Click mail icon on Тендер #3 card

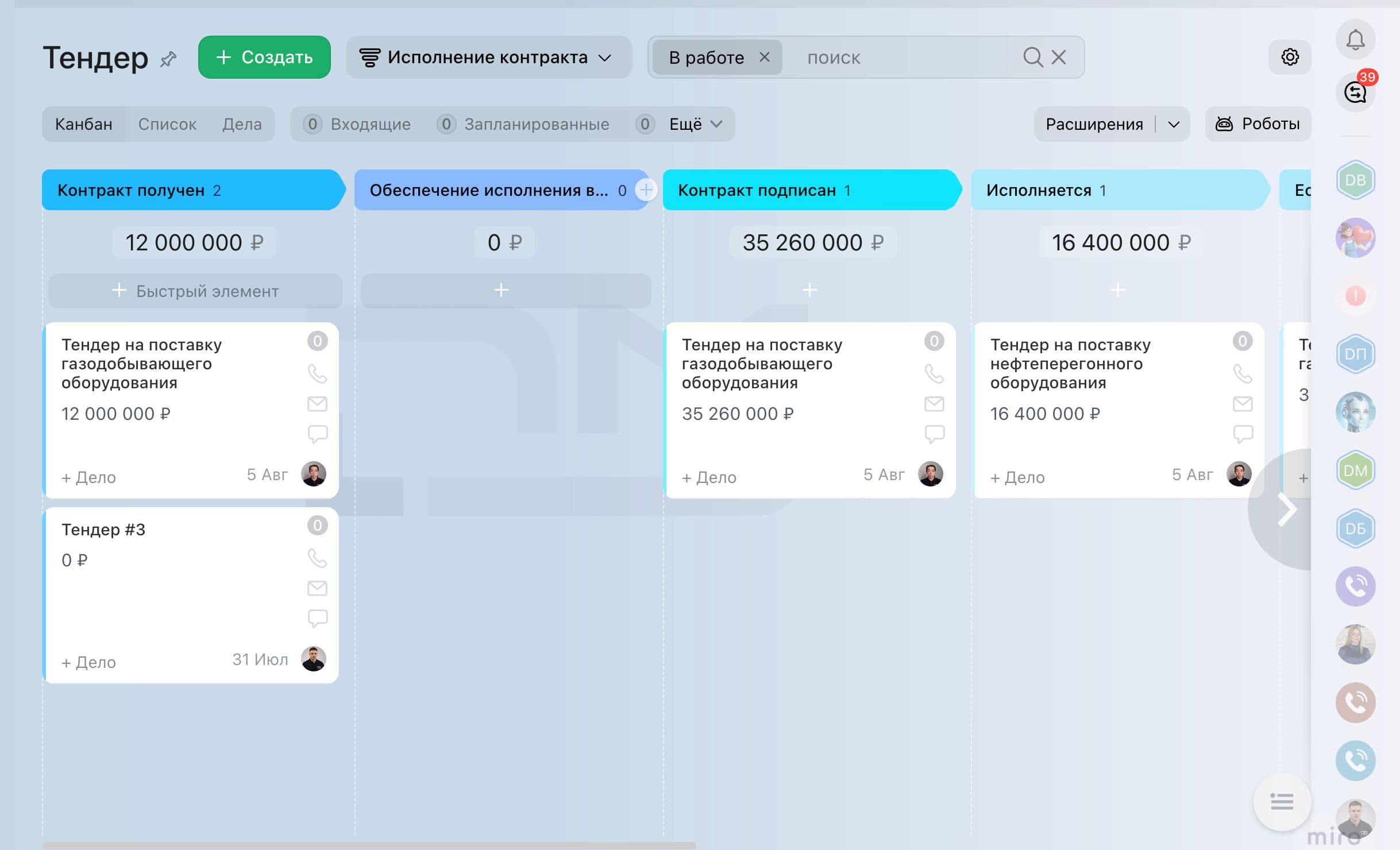[x=317, y=588]
